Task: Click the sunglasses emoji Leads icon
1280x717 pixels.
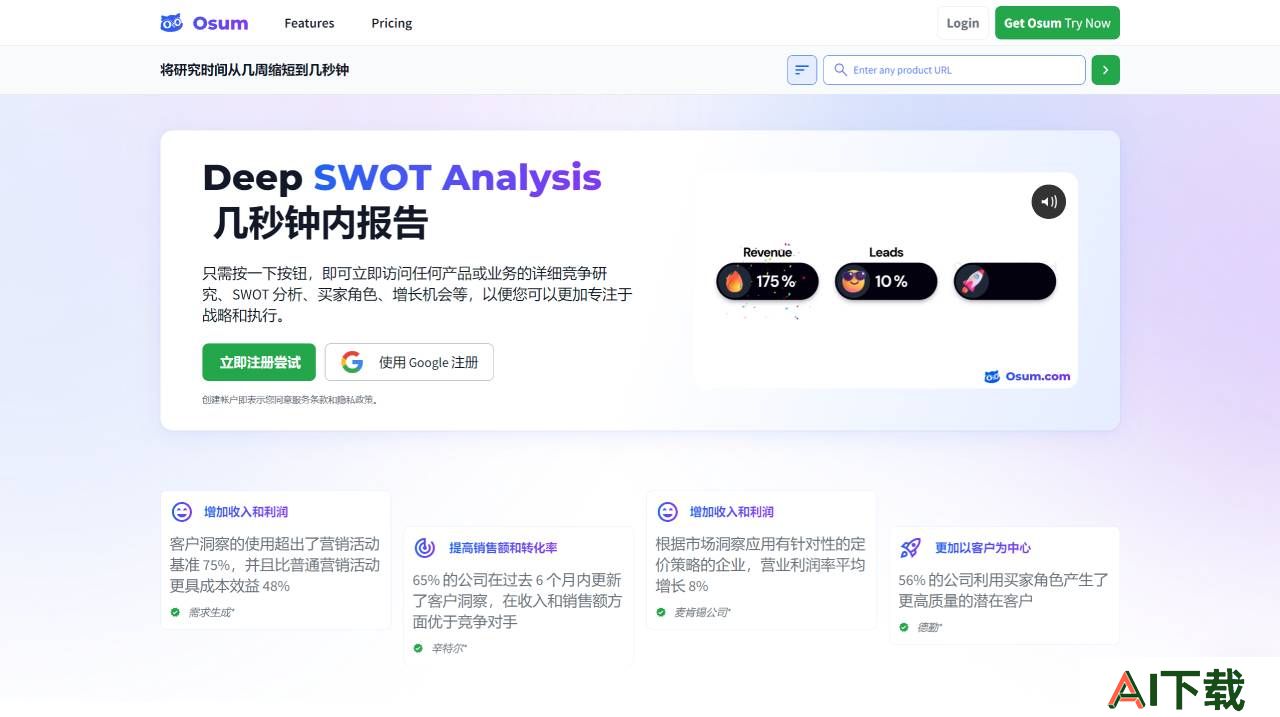Action: (853, 282)
